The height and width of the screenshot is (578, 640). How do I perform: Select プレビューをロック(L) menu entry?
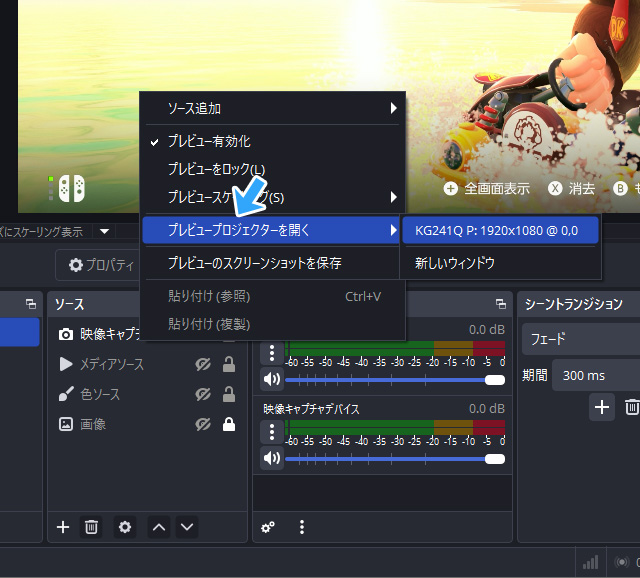(272, 169)
